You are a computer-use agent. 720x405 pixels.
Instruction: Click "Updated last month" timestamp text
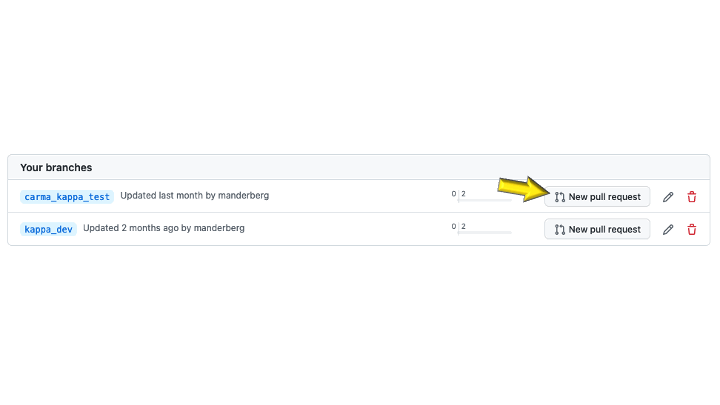[161, 195]
